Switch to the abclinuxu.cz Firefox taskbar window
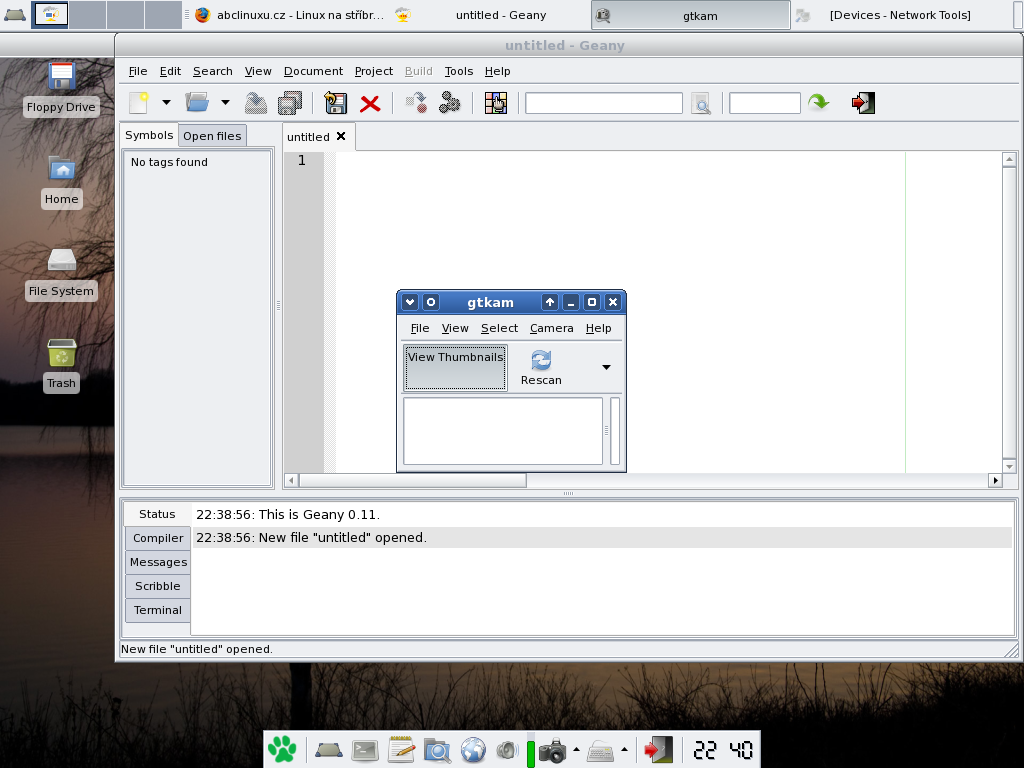The width and height of the screenshot is (1024, 768). (289, 15)
